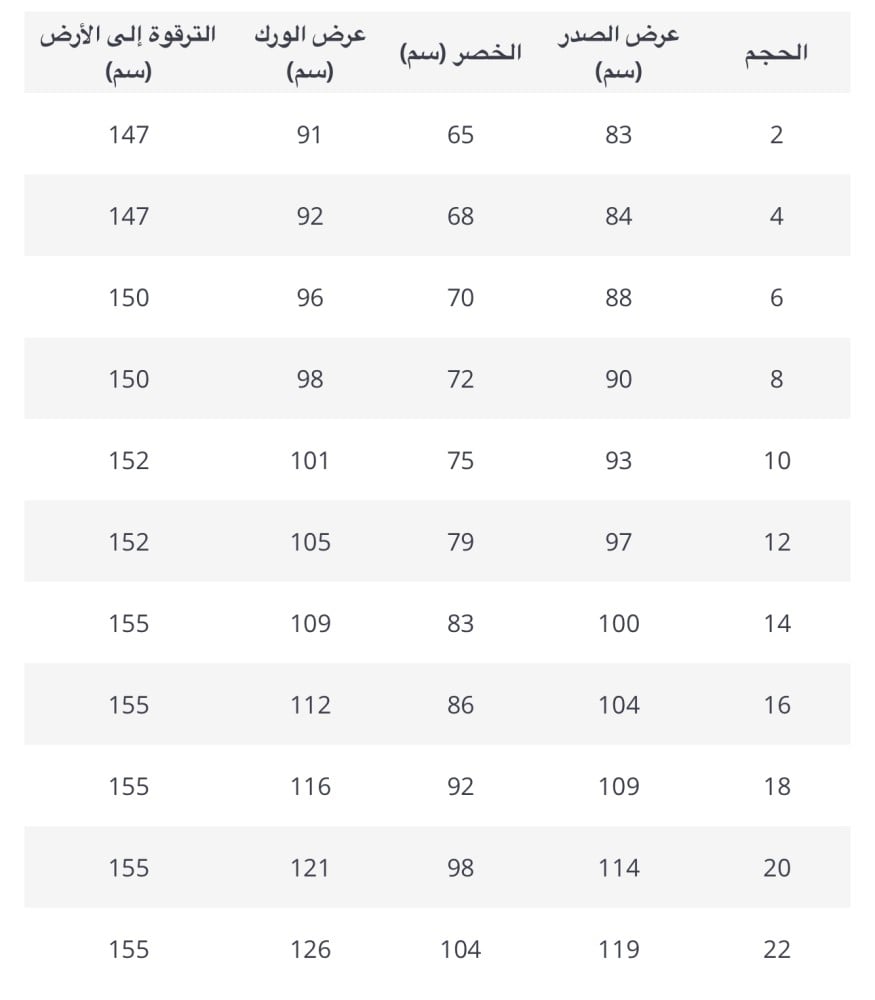Select size 22 in the الحجم column

(776, 950)
